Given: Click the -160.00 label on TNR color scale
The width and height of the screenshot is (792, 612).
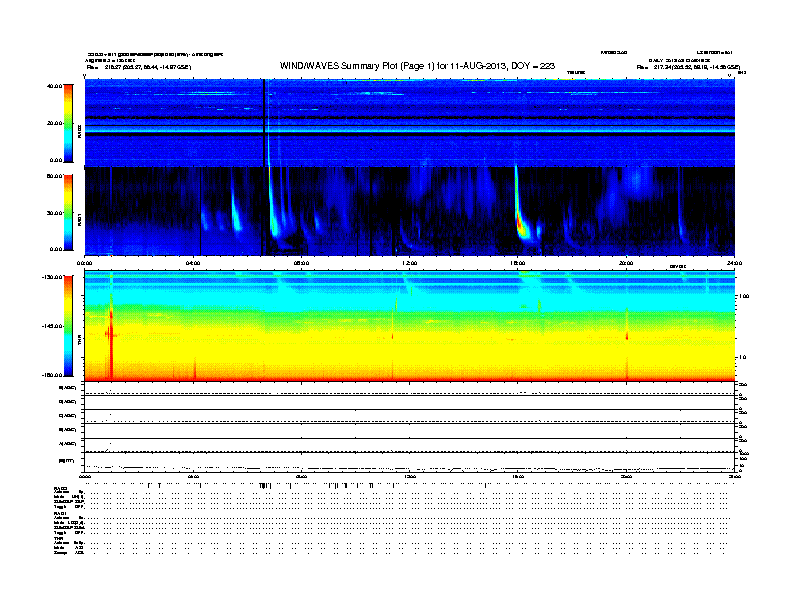Looking at the screenshot, I should click(52, 375).
